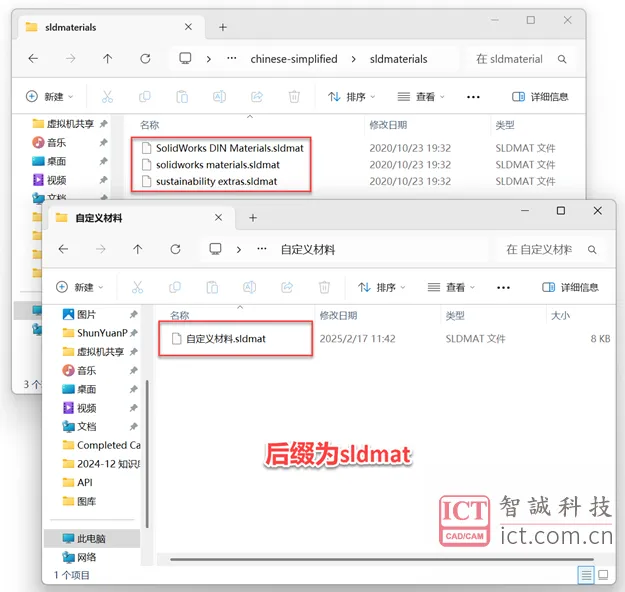Add new tab in sldmaterials window
The width and height of the screenshot is (625, 592).
point(223,27)
